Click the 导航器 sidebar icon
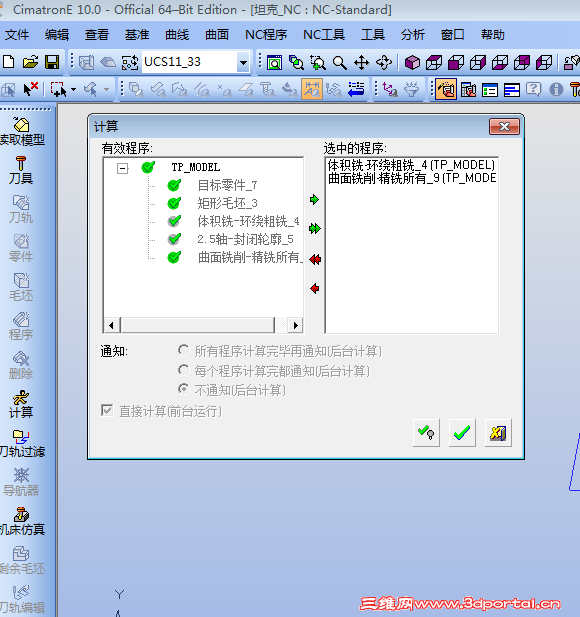This screenshot has width=580, height=617. pyautogui.click(x=21, y=482)
